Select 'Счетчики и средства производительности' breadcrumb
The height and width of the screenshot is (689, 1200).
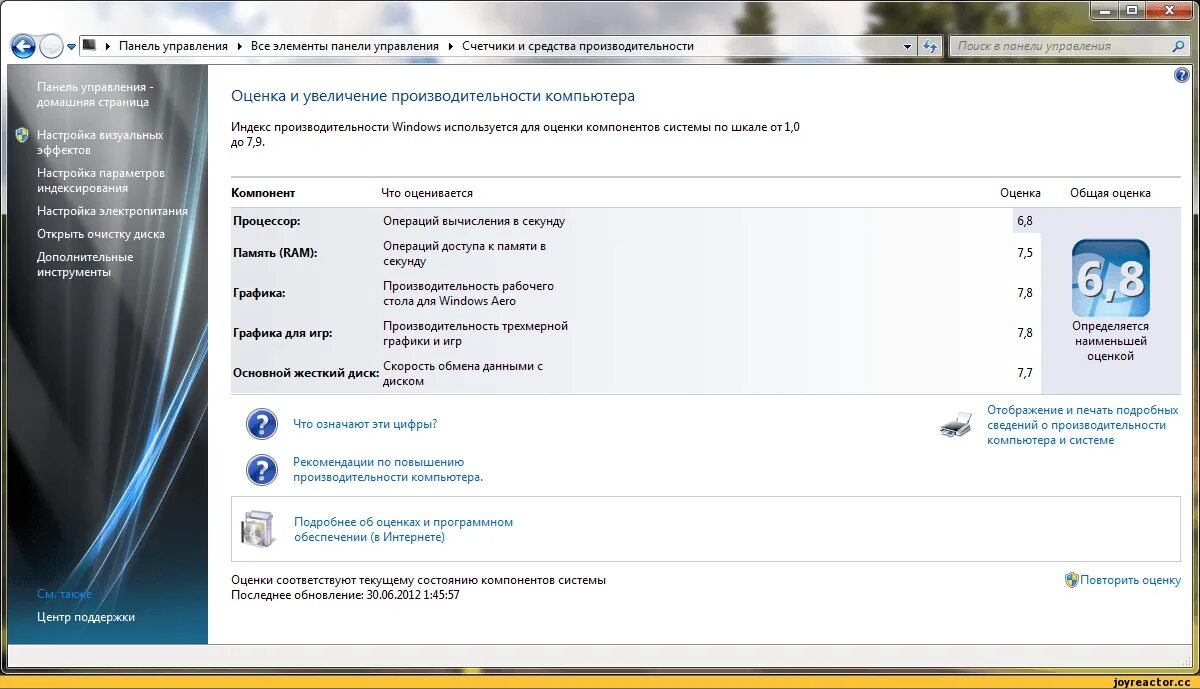[x=578, y=46]
